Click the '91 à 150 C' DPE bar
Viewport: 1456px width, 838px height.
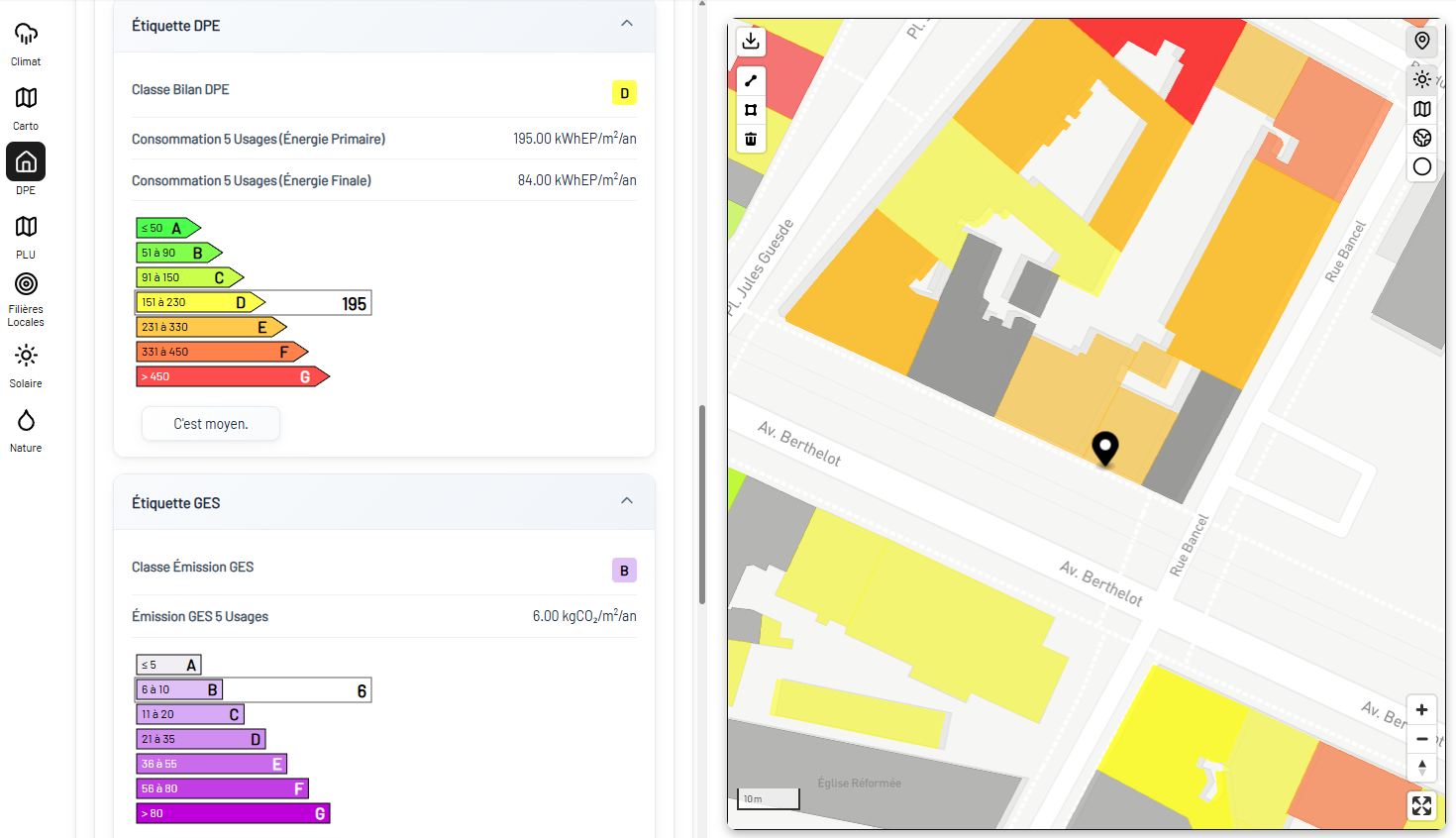click(190, 277)
